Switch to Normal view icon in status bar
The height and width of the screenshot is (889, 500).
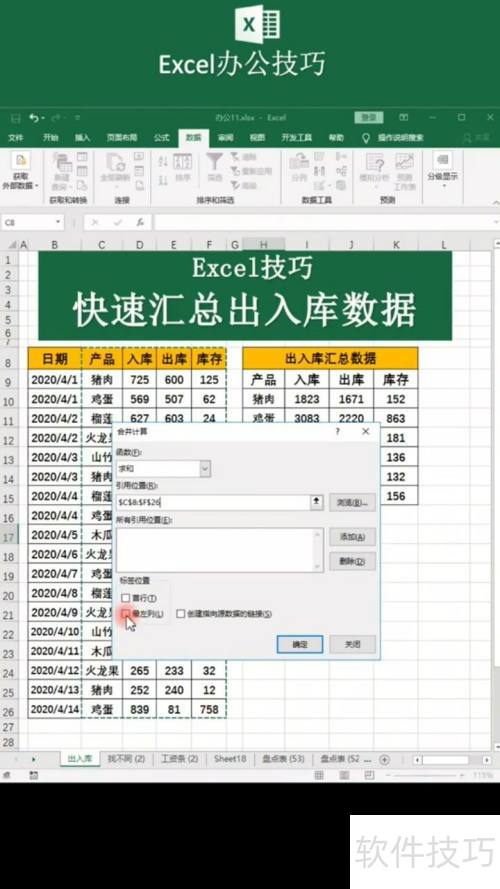coord(320,774)
